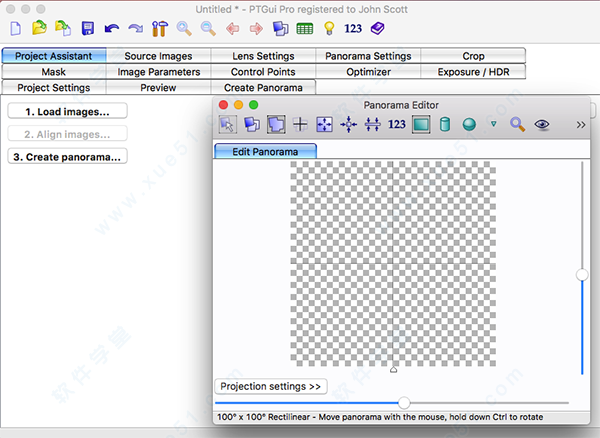Choose the green sphere projection icon

[468, 125]
